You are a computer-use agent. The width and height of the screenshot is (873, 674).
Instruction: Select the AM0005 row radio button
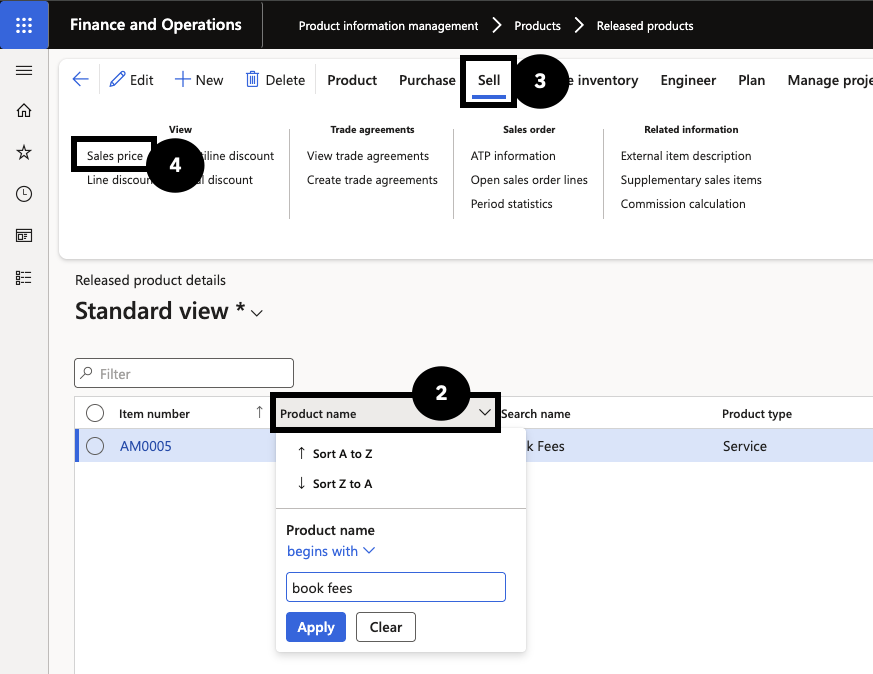tap(95, 446)
